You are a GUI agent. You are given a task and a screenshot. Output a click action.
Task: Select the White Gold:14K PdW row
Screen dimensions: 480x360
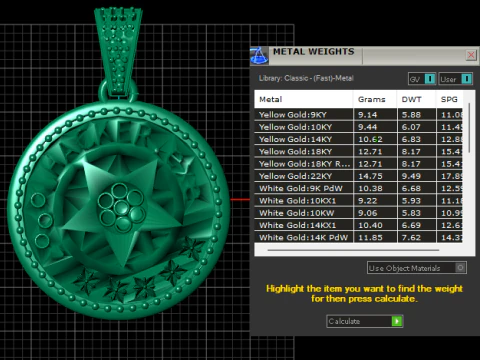click(x=358, y=237)
